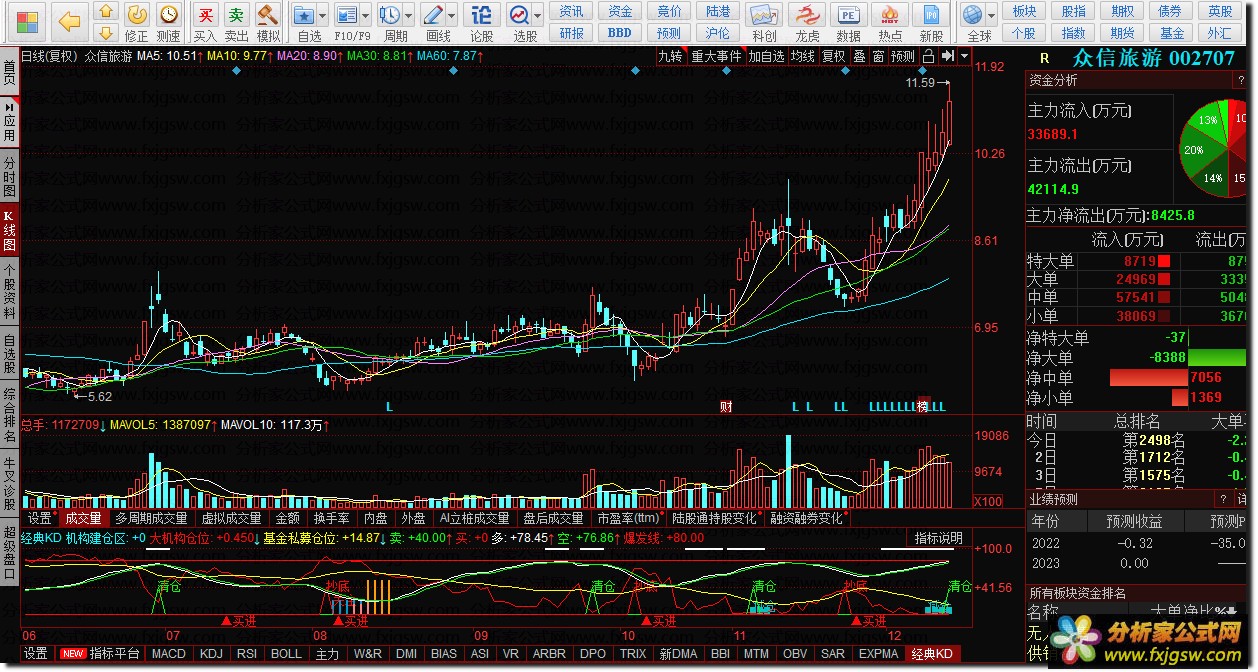Toggle 重大事件 major events markers

point(717,56)
